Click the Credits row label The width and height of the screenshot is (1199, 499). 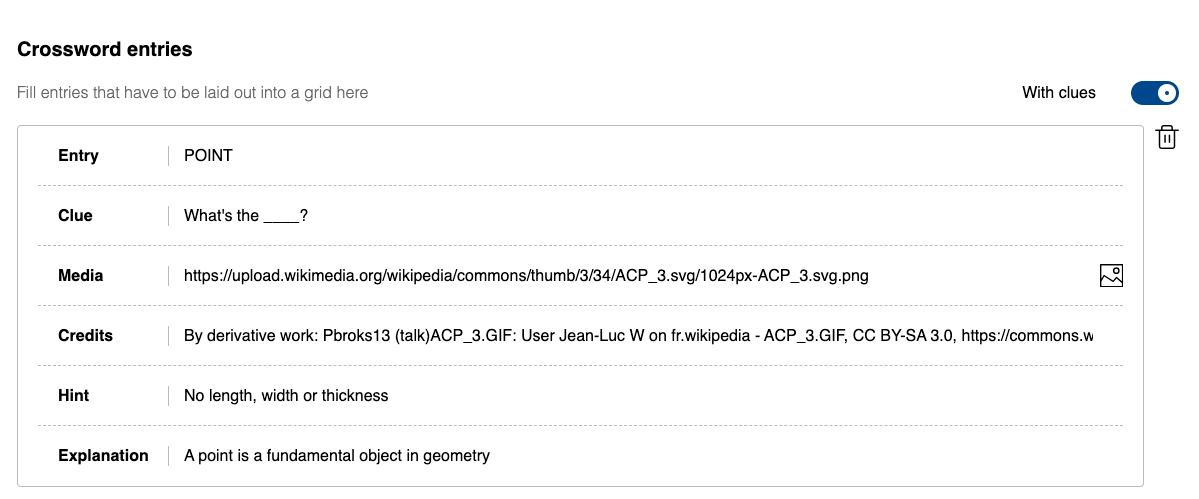click(85, 335)
